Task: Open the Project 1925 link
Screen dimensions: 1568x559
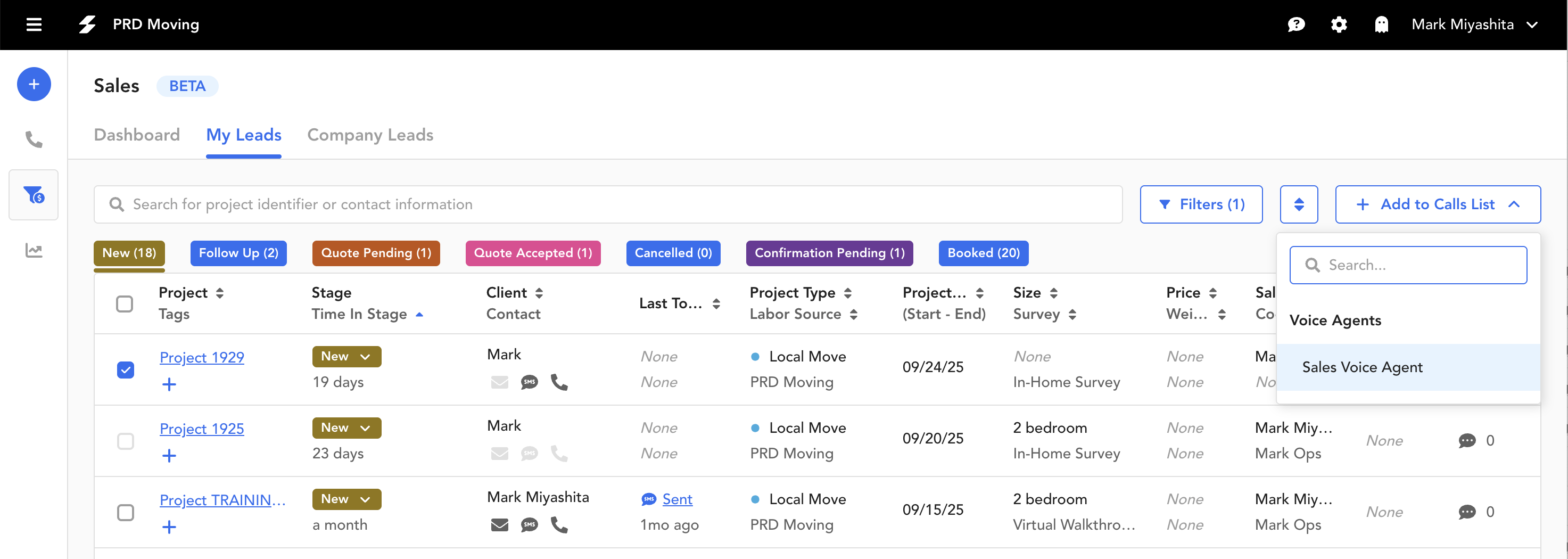Action: tap(202, 429)
